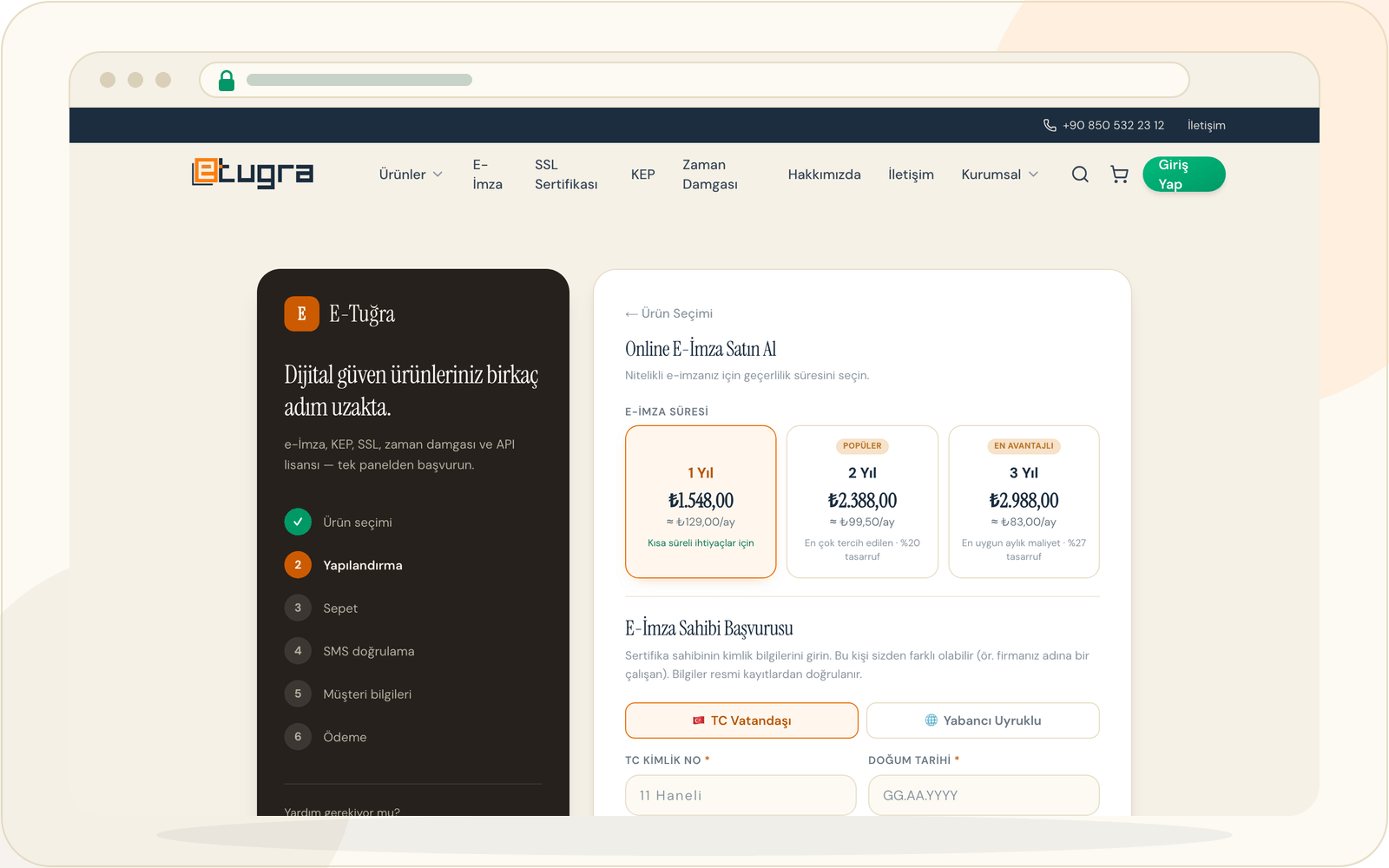Click E-İmza Sahibi Başvurusu heading
The height and width of the screenshot is (868, 1389).
tap(709, 628)
